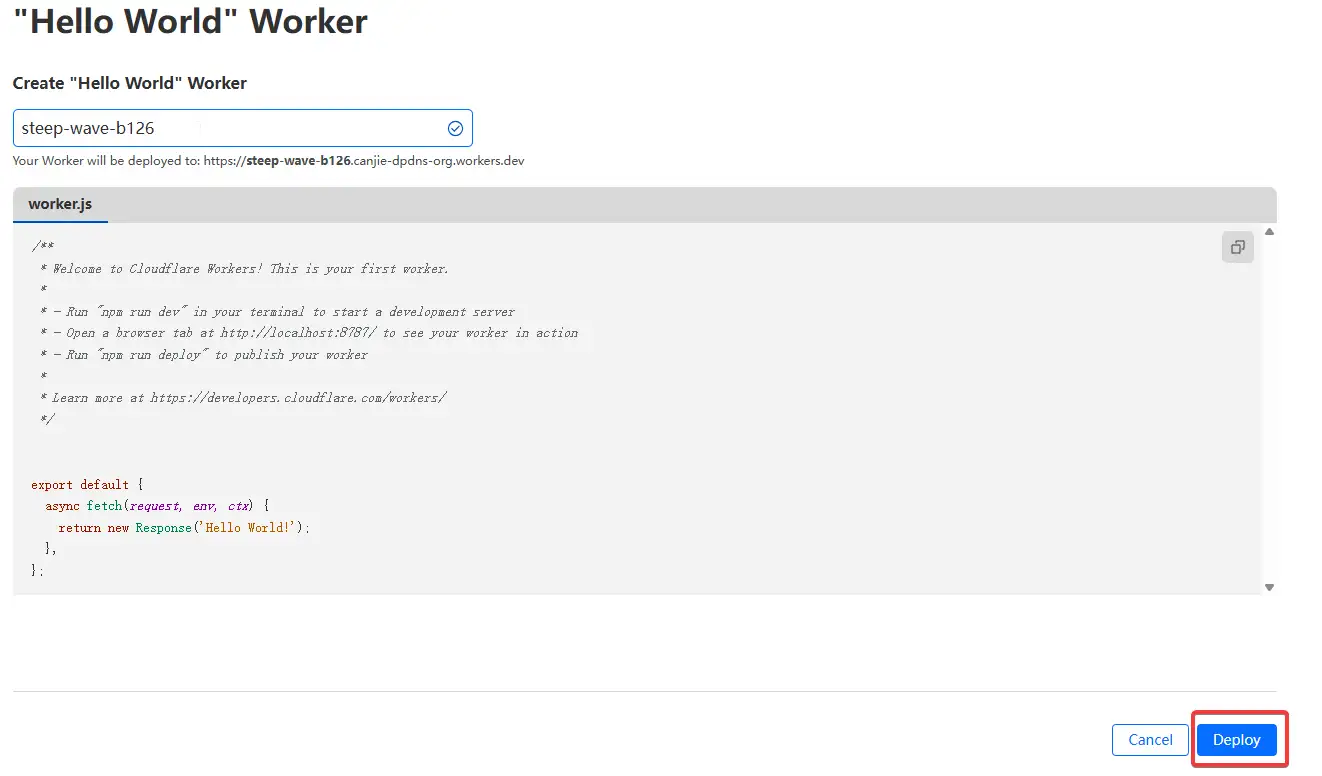Select the worker.js tab
Screen dimensions: 1322x776
pyautogui.click(x=60, y=204)
